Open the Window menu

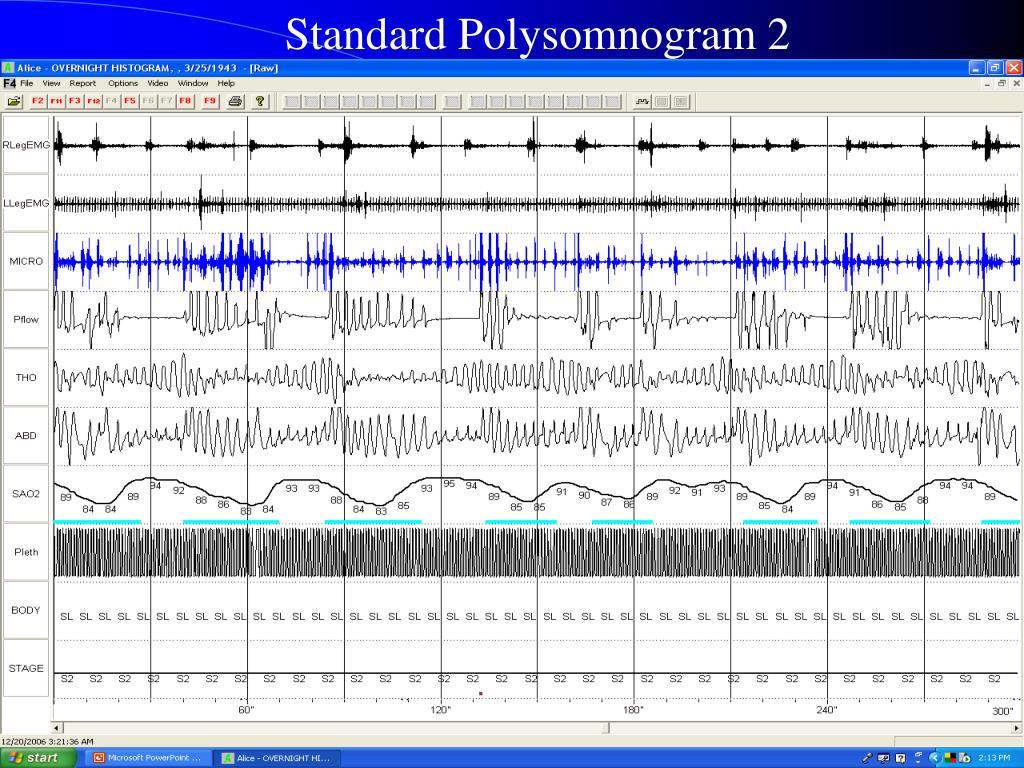(x=193, y=83)
